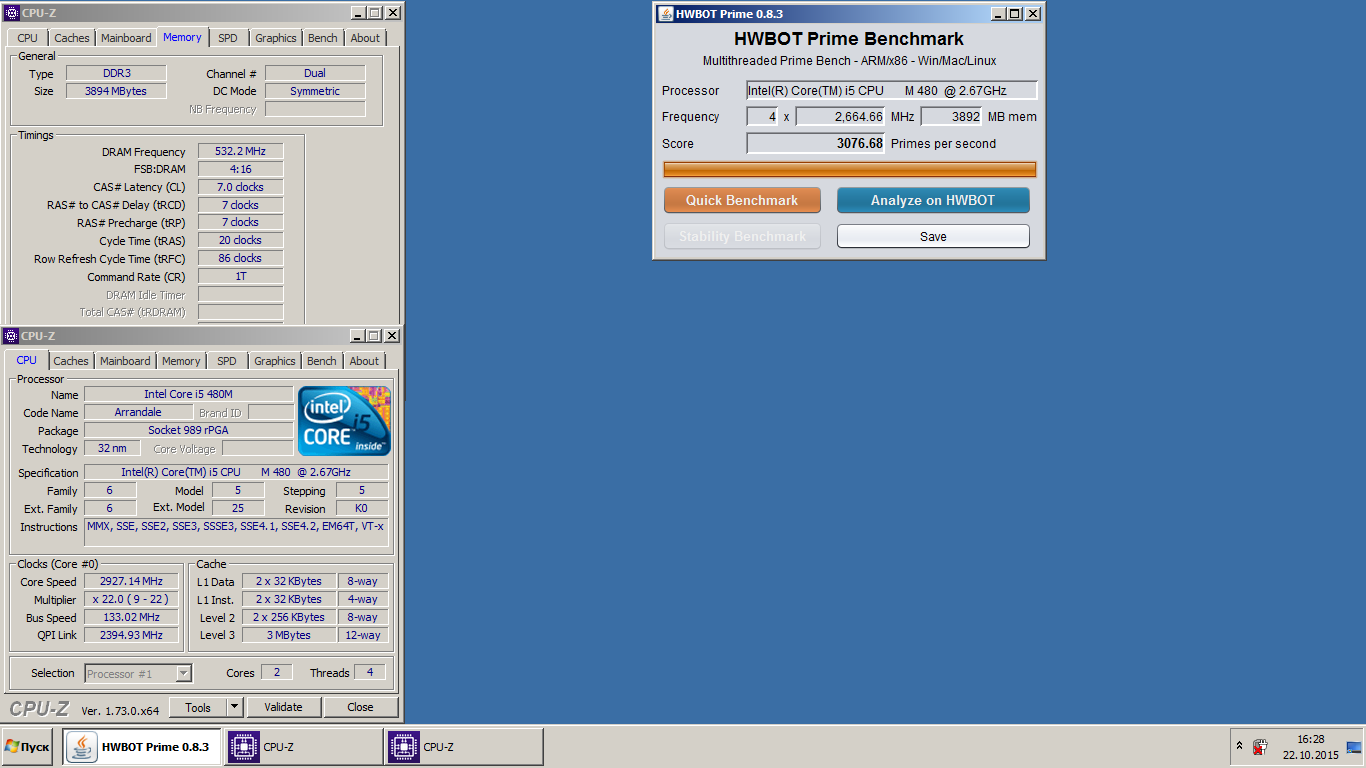Click tRFC value 86 clocks

coord(240,258)
